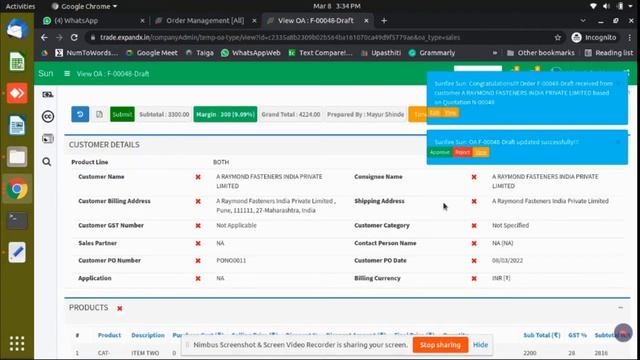
Task: Reload the page in Chrome
Action: click(x=74, y=37)
